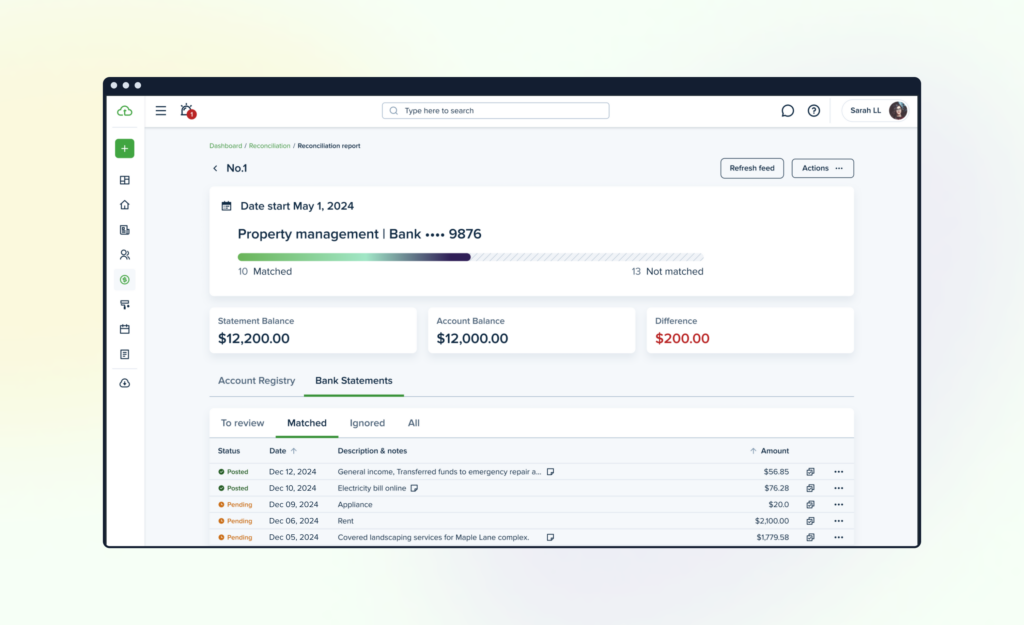Click the Posted status on Dec 10 row
The width and height of the screenshot is (1024, 625).
(233, 488)
